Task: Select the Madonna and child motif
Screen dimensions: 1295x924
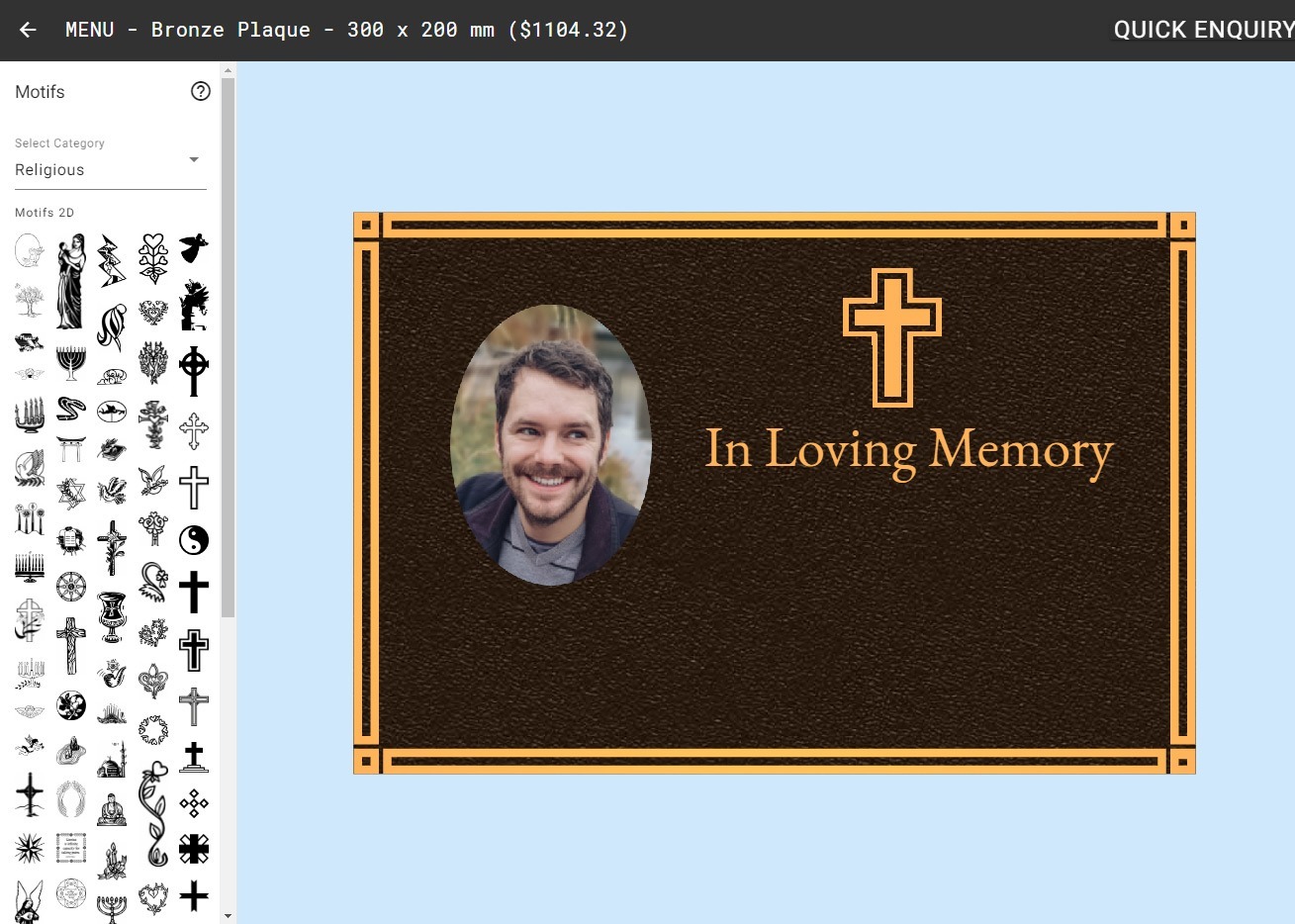Action: click(x=70, y=282)
